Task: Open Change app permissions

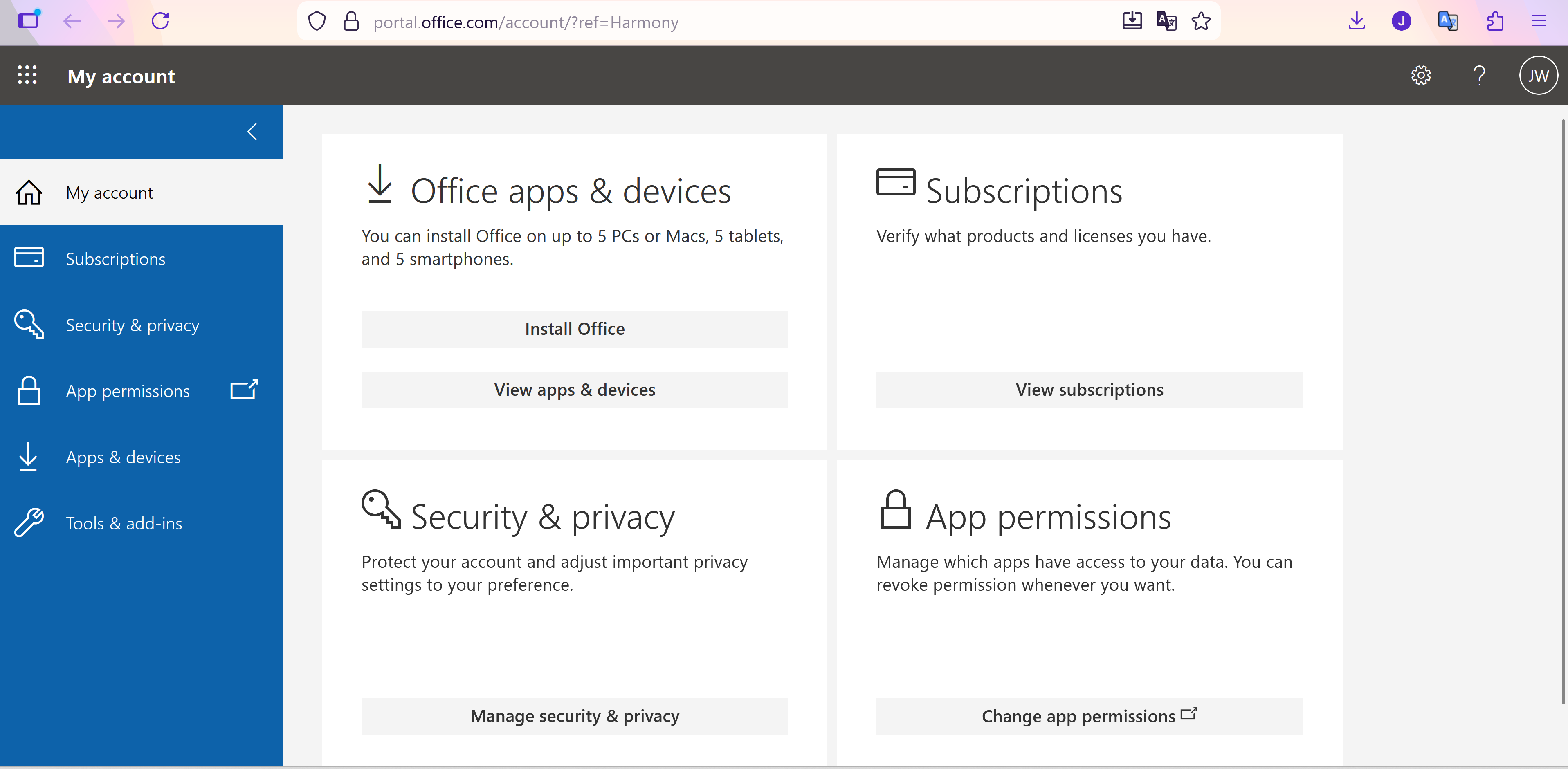Action: click(1089, 716)
